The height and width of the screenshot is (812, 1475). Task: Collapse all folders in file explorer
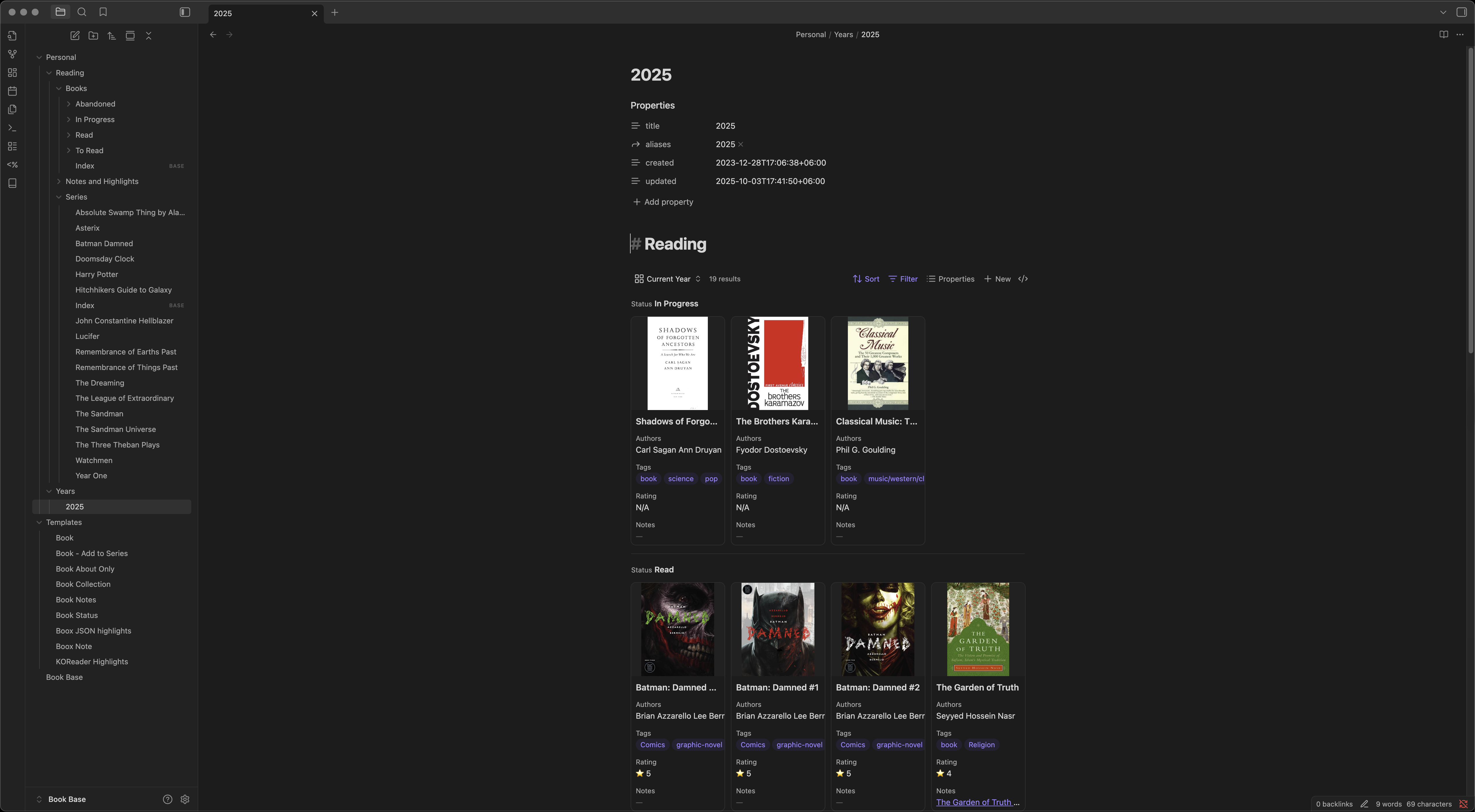point(148,35)
